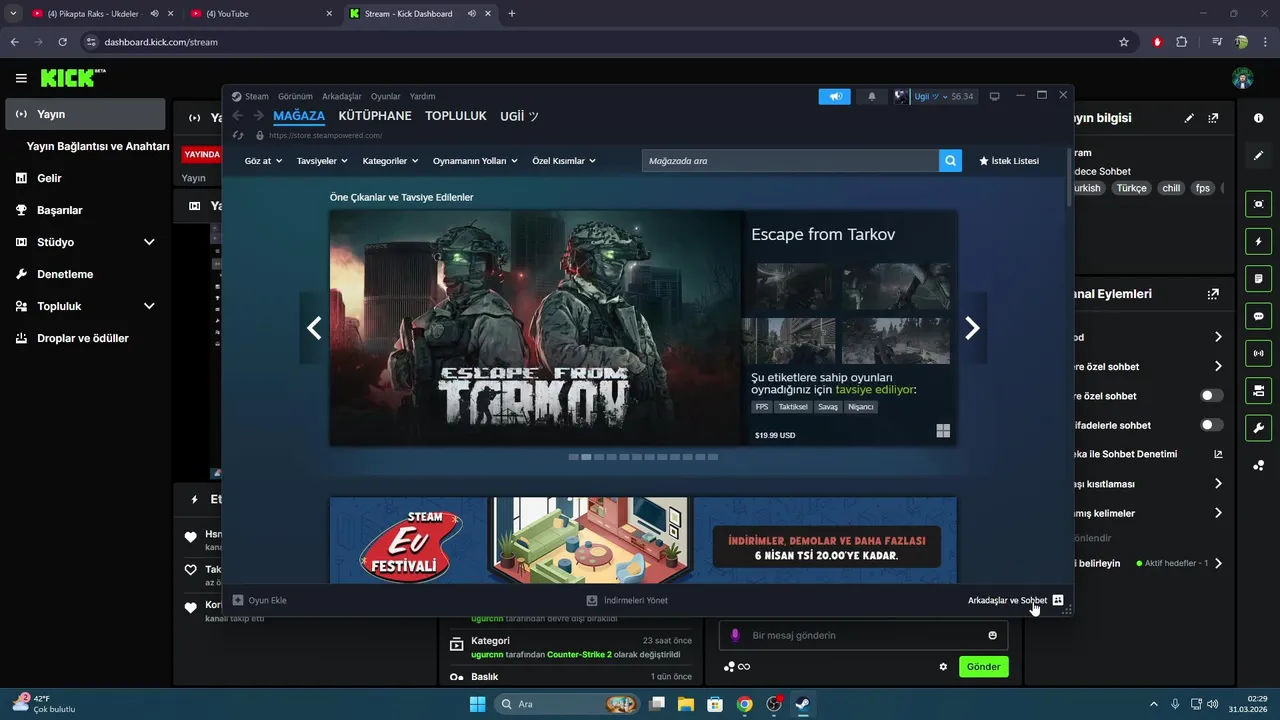Open kelimeler row chevron in Kanal Eylemleri
Viewport: 1280px width, 720px height.
click(1218, 513)
